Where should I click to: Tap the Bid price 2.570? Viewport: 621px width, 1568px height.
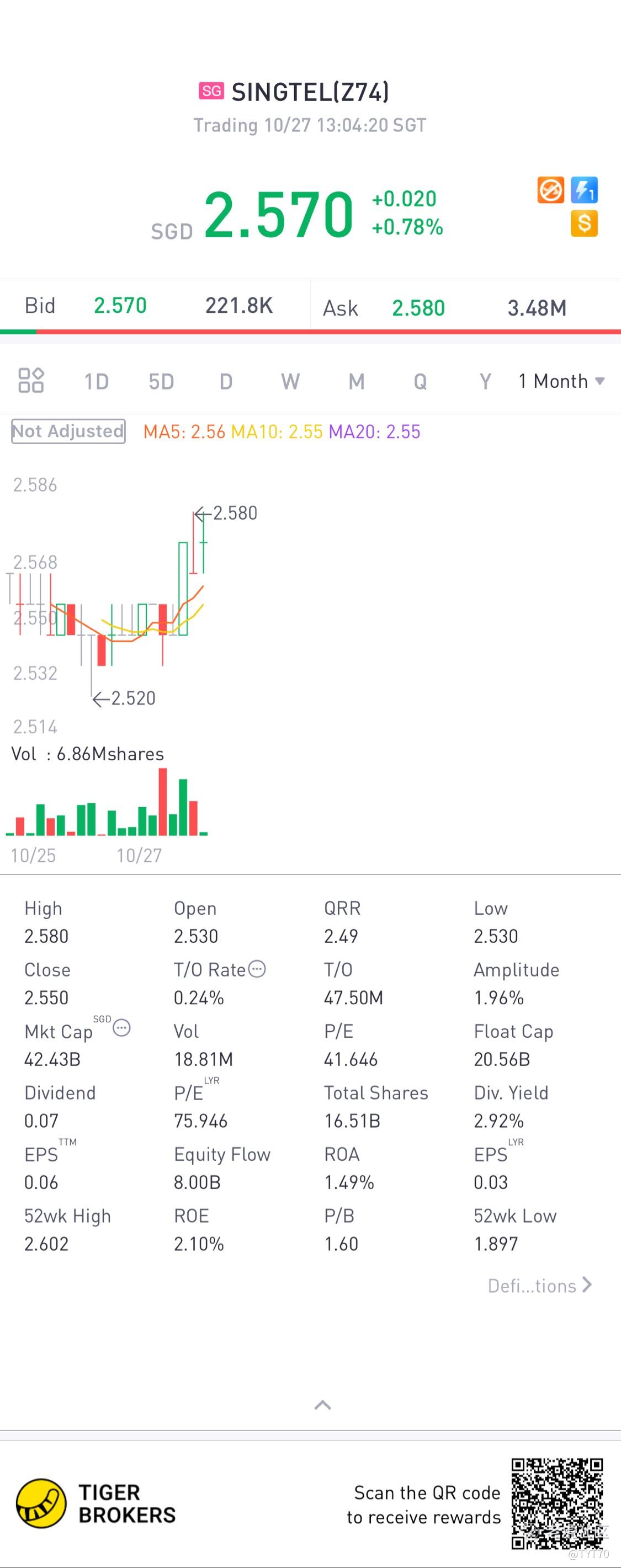point(120,306)
